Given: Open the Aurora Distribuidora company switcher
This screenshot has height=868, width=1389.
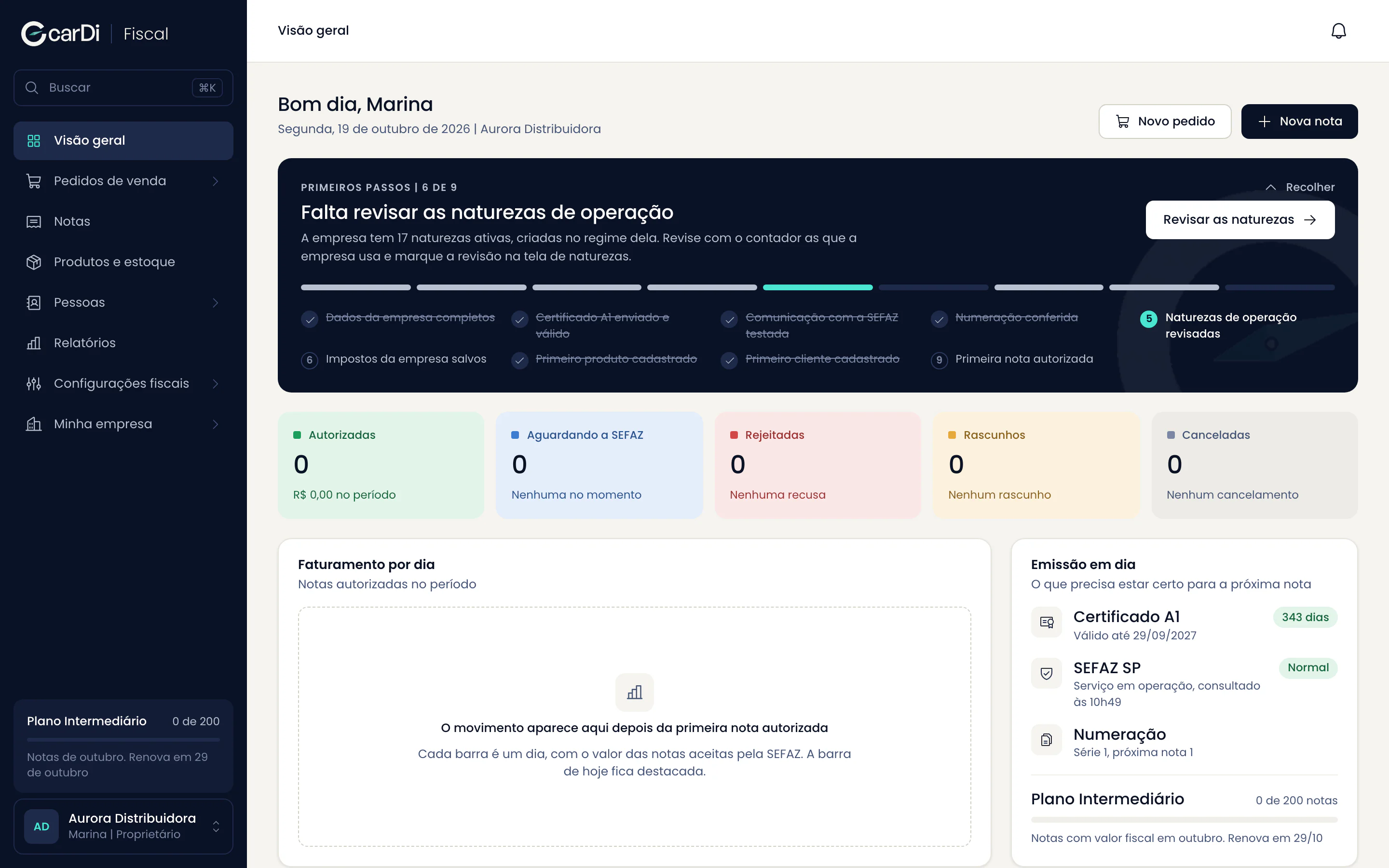Looking at the screenshot, I should pos(123,827).
